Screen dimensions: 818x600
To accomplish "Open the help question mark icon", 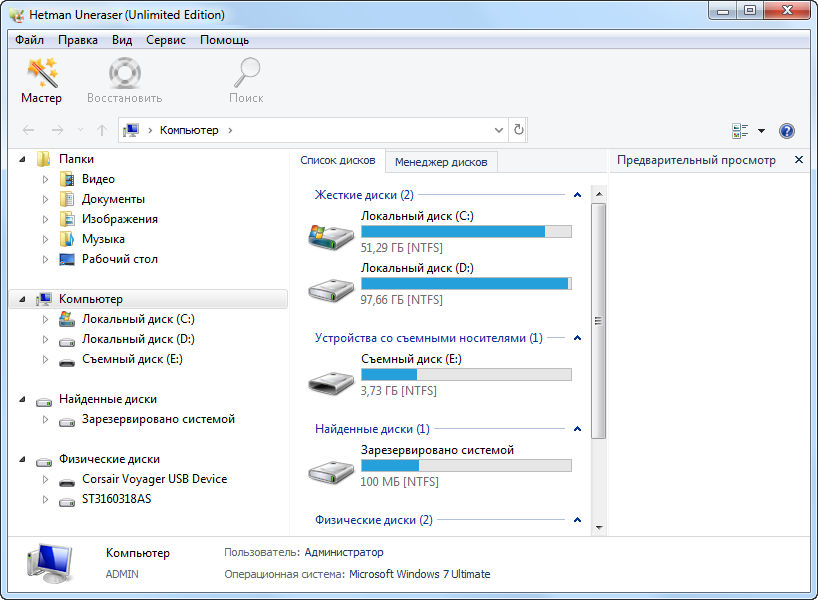I will [786, 131].
